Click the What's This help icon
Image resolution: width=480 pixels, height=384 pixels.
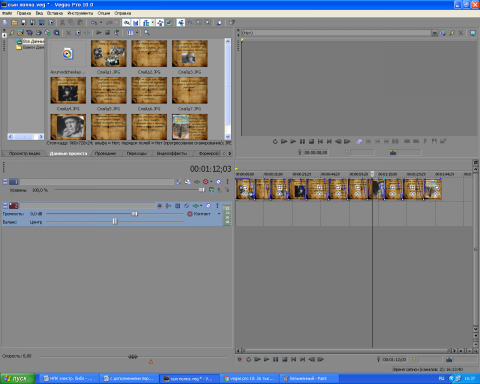[x=232, y=22]
